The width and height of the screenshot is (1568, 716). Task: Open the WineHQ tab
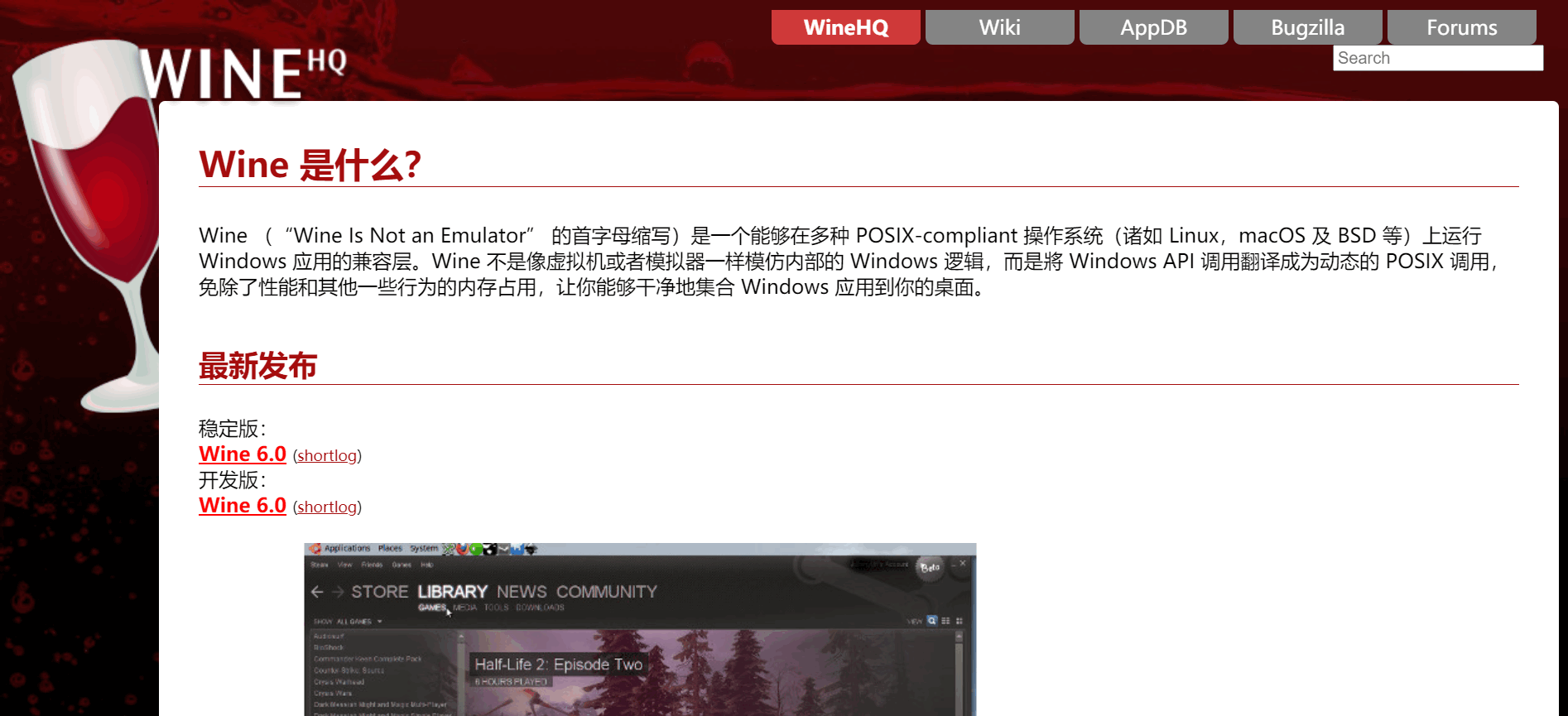coord(845,27)
